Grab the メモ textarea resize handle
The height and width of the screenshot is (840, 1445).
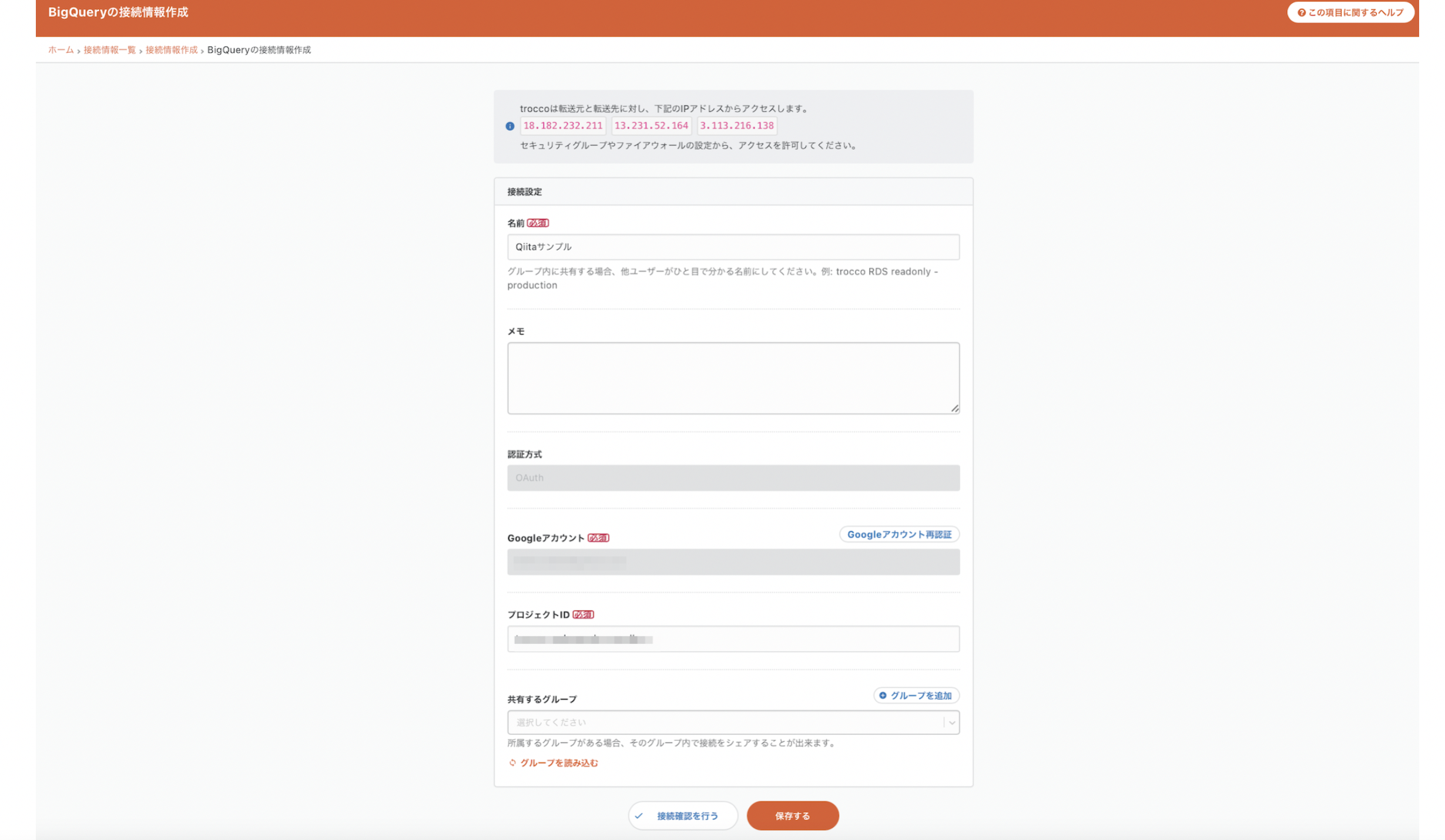(954, 408)
